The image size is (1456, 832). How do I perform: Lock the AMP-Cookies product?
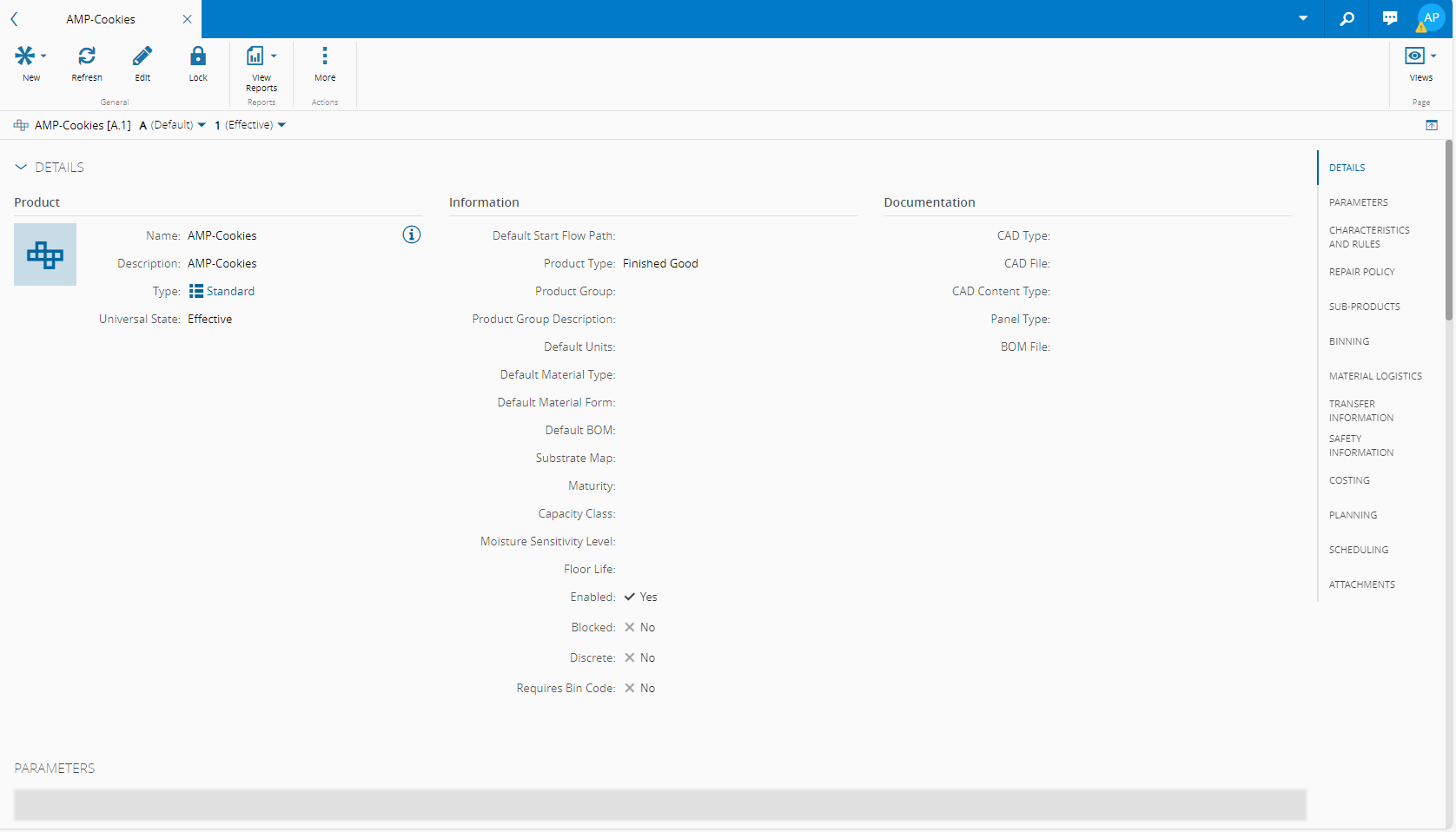click(198, 57)
